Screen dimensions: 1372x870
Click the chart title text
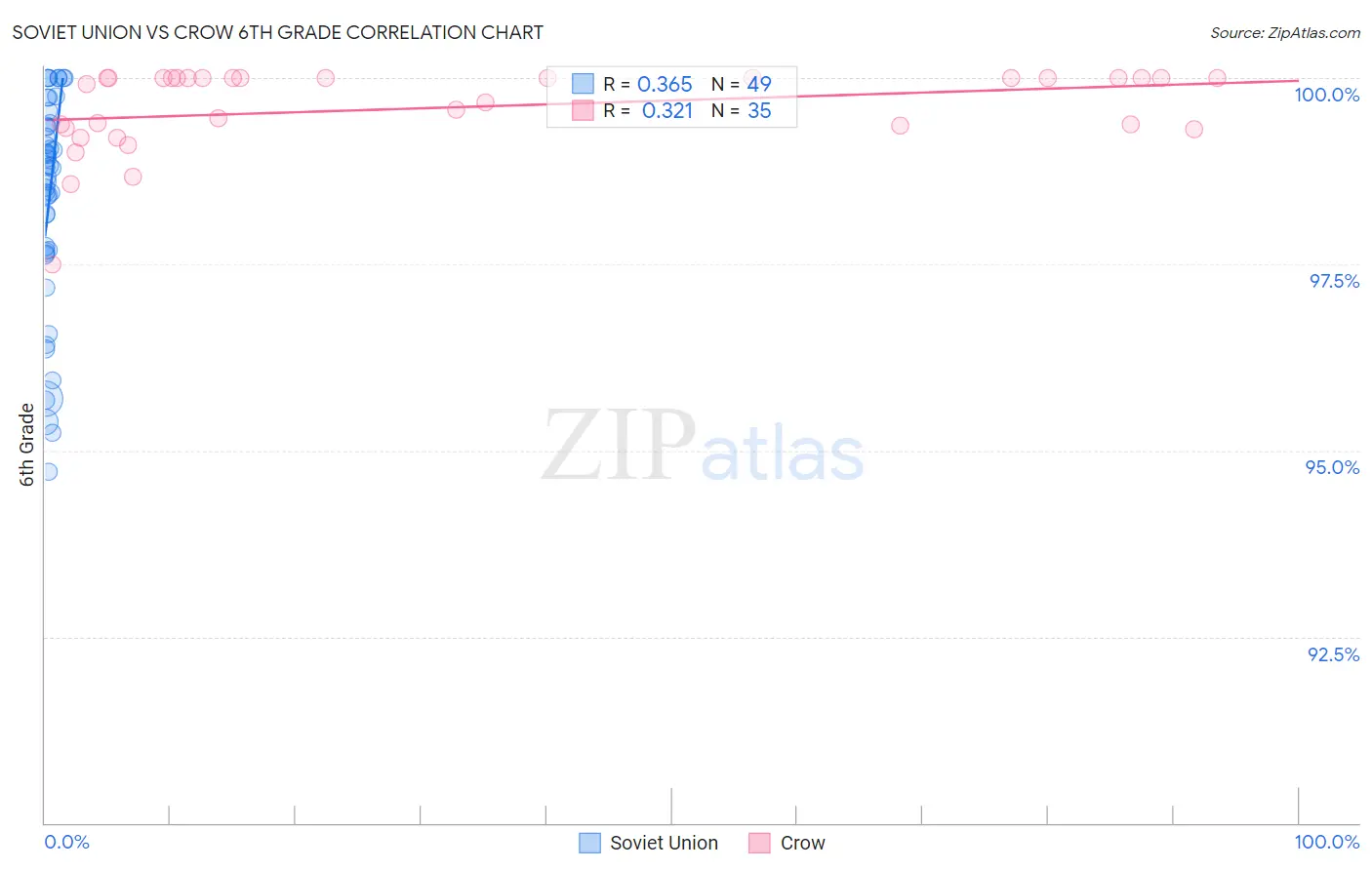point(278,33)
